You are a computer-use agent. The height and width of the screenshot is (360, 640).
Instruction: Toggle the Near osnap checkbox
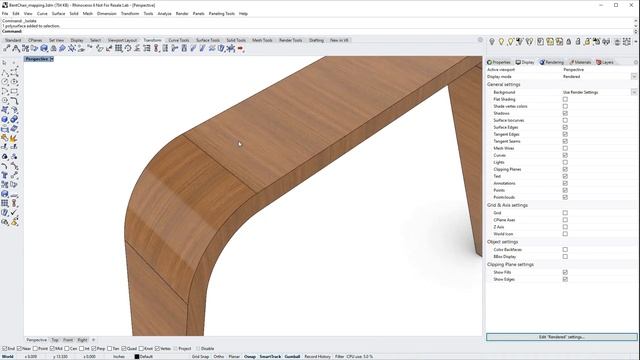[19, 349]
